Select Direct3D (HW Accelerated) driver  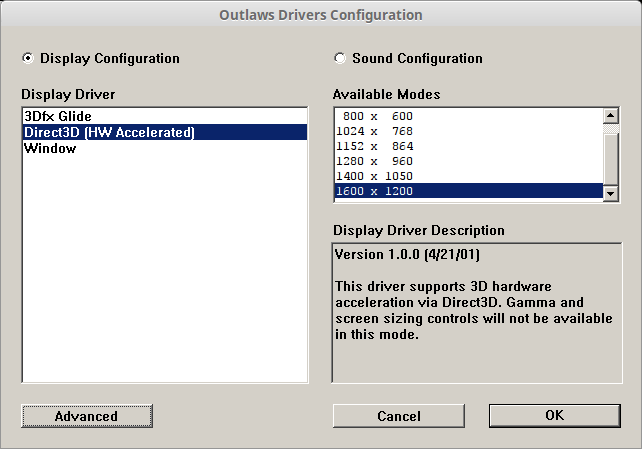165,132
